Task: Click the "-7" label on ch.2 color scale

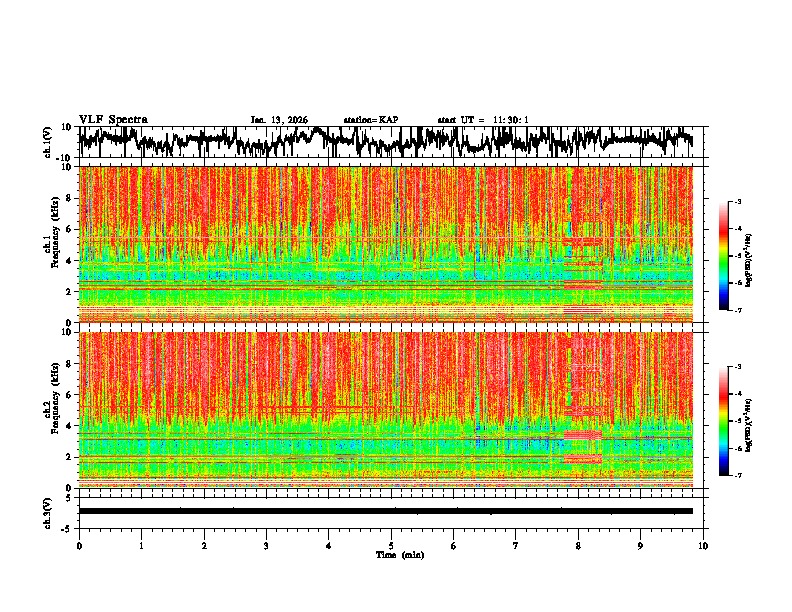Action: pyautogui.click(x=737, y=476)
